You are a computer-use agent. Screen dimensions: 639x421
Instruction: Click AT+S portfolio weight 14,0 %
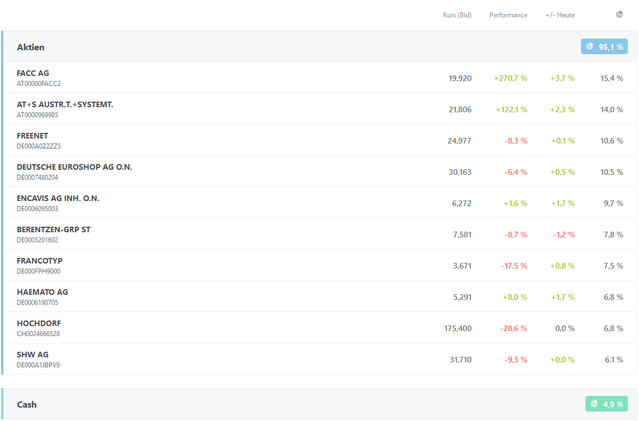tap(612, 110)
